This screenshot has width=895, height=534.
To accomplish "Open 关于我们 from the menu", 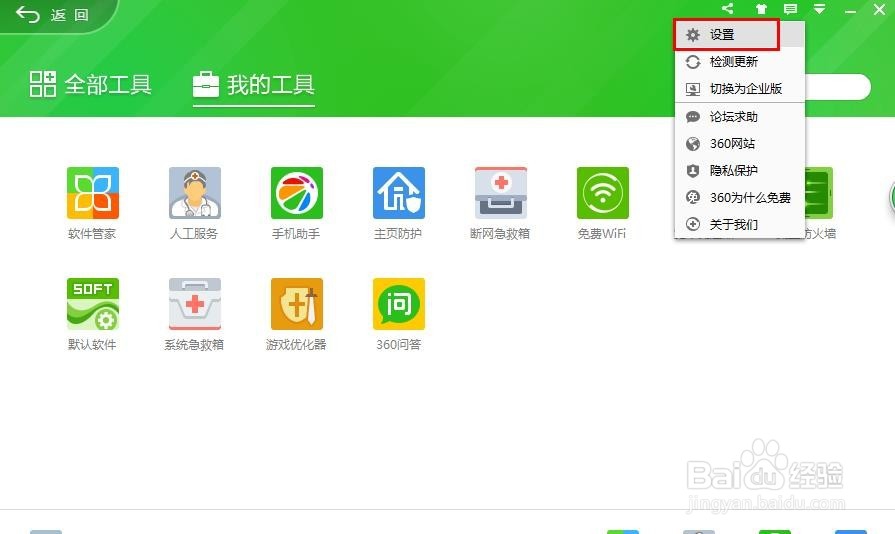I will pos(740,224).
